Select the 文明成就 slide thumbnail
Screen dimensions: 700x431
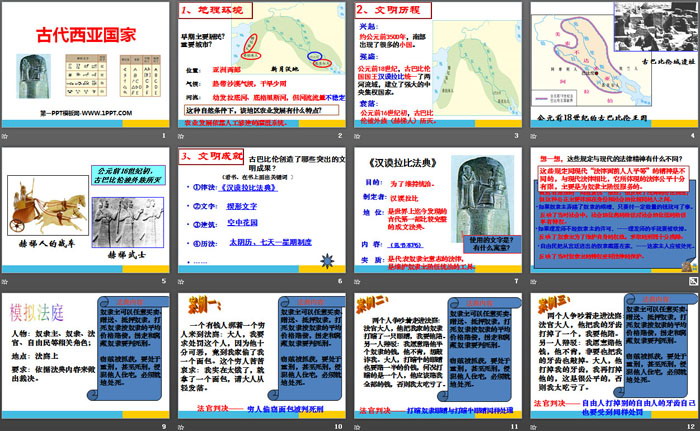(x=262, y=210)
